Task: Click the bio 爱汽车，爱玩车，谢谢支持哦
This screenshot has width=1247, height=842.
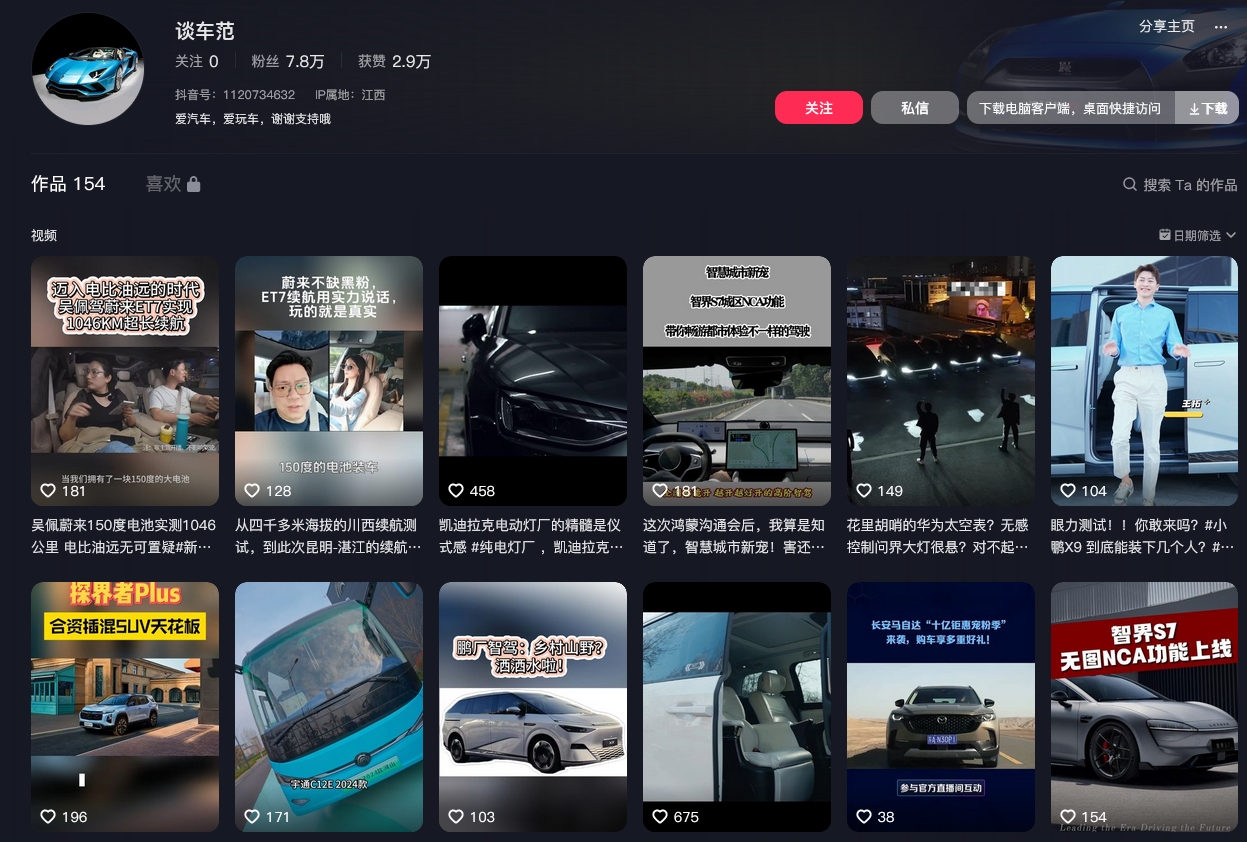Action: pyautogui.click(x=253, y=119)
